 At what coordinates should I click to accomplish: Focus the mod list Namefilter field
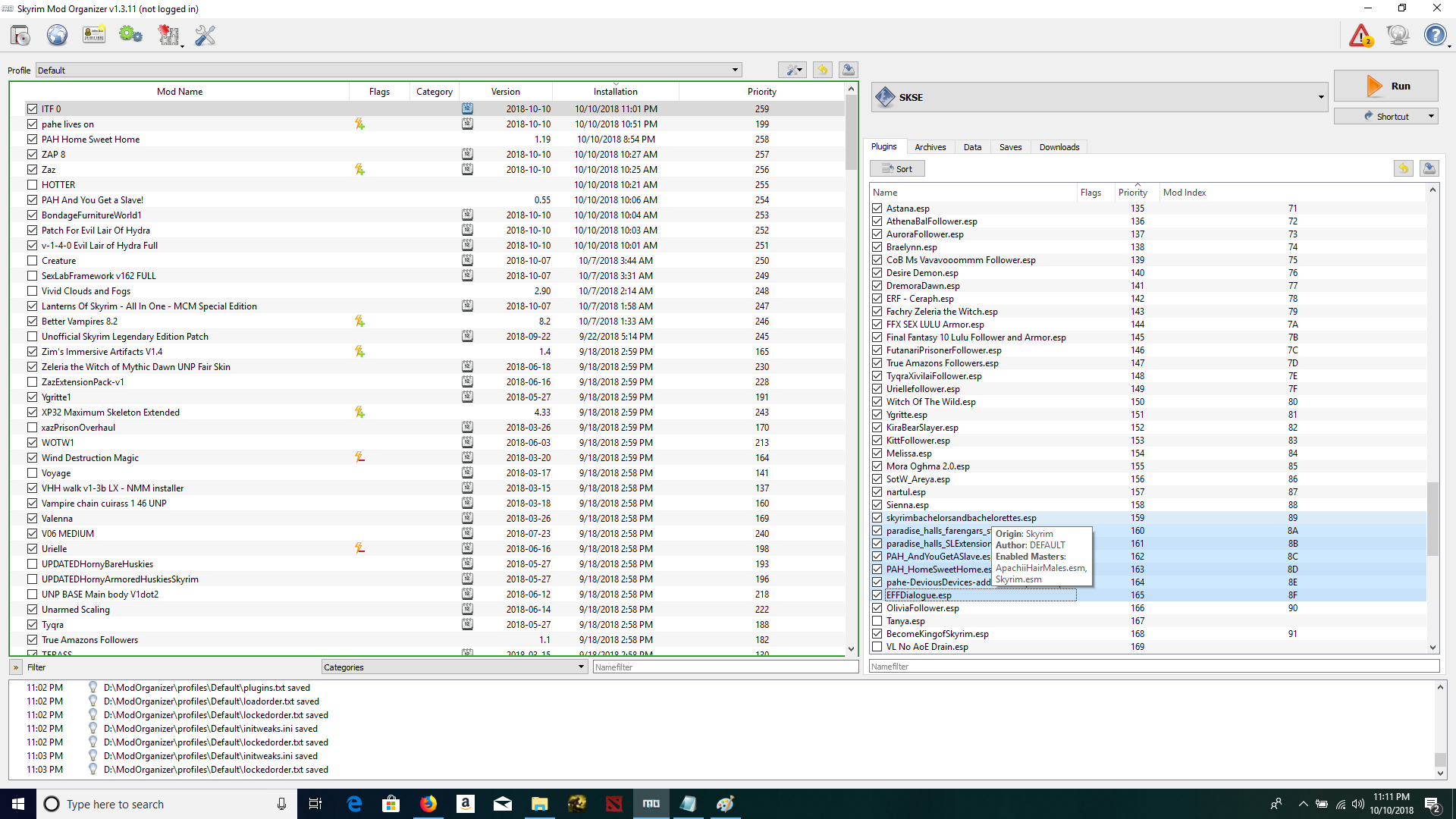[x=725, y=667]
